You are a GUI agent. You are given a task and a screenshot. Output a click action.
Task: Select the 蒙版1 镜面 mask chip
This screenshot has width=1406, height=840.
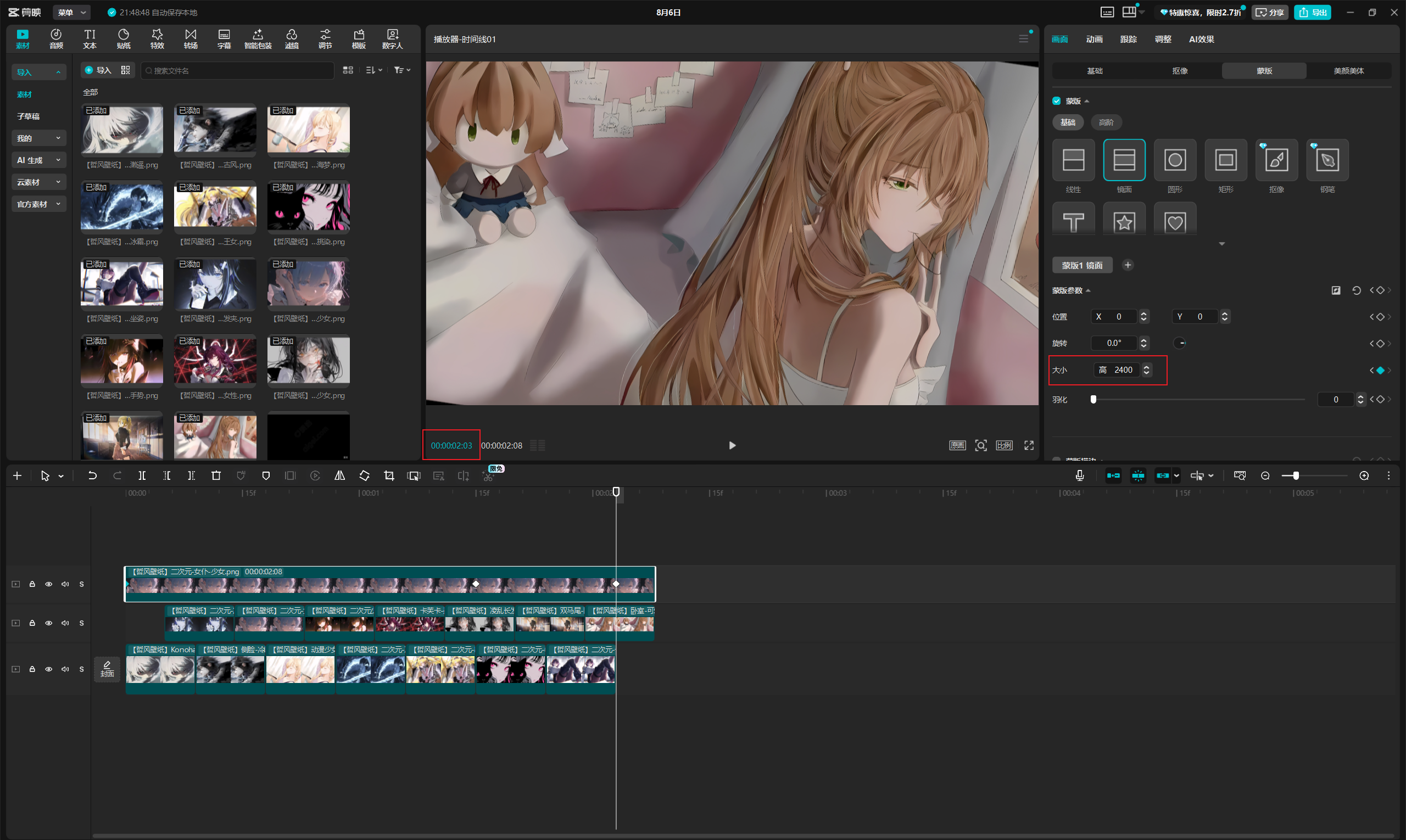1082,265
